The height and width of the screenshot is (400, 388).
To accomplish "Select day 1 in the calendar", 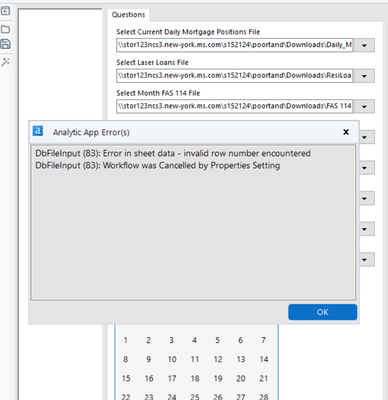I will click(x=125, y=340).
